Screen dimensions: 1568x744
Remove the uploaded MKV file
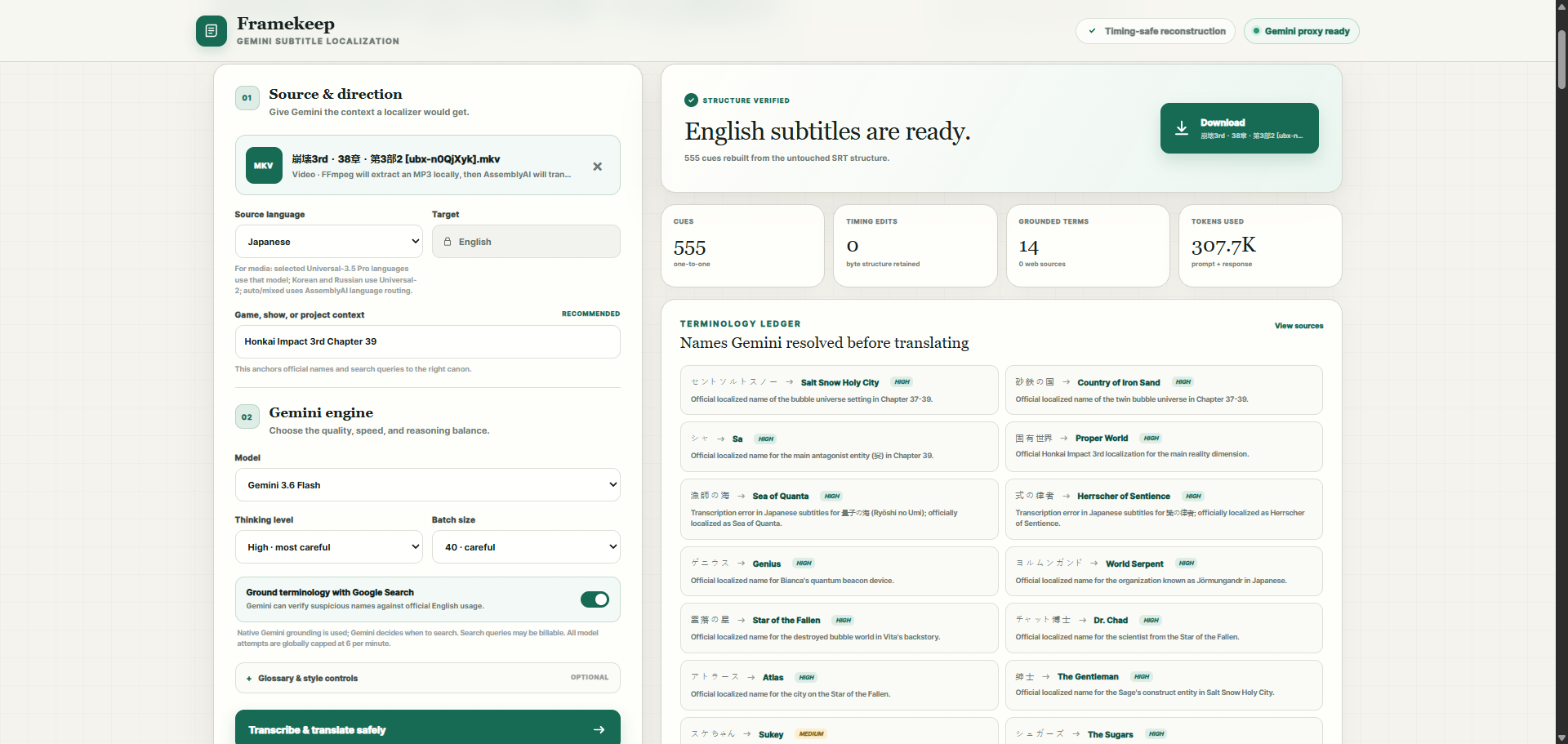click(x=598, y=167)
